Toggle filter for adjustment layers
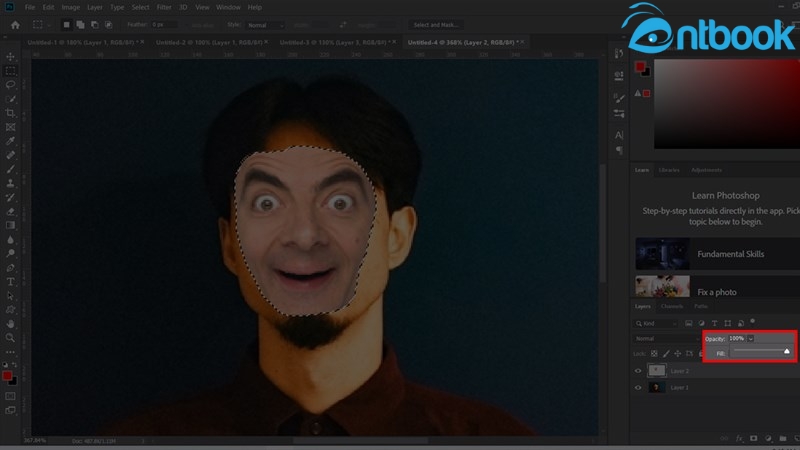Viewport: 800px width, 450px height. 702,323
